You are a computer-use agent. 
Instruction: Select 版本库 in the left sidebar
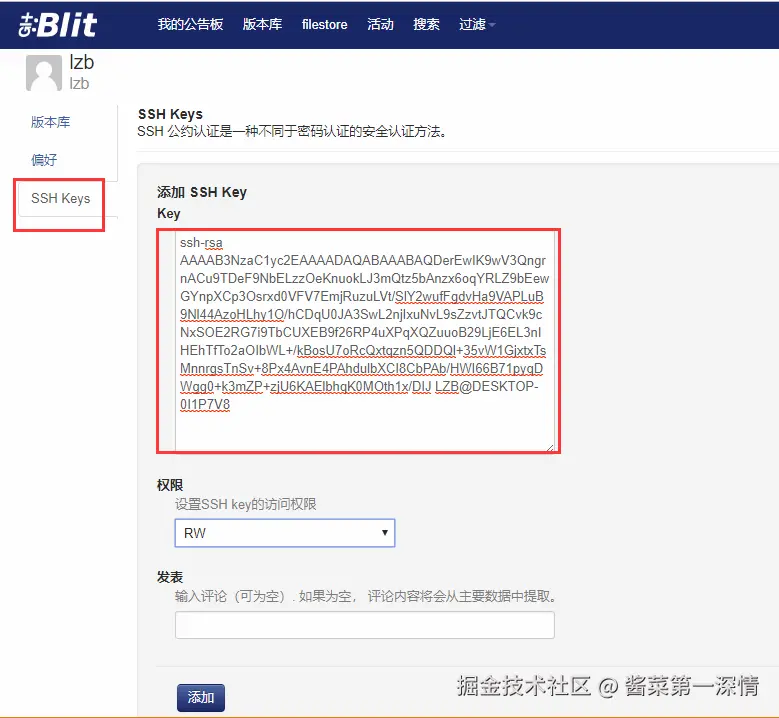tap(50, 122)
